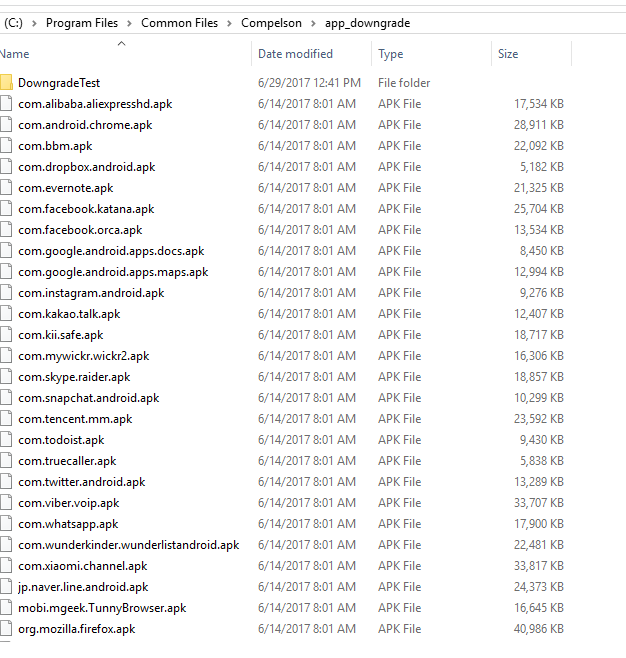Click file icon of org.mozilla.firefox.apk
Screen dimensions: 626x658
coord(6,628)
